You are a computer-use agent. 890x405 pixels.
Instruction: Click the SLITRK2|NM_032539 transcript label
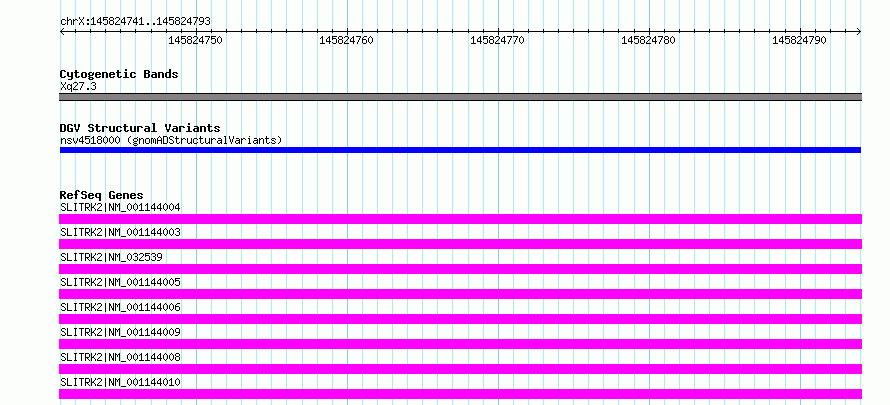[111, 258]
